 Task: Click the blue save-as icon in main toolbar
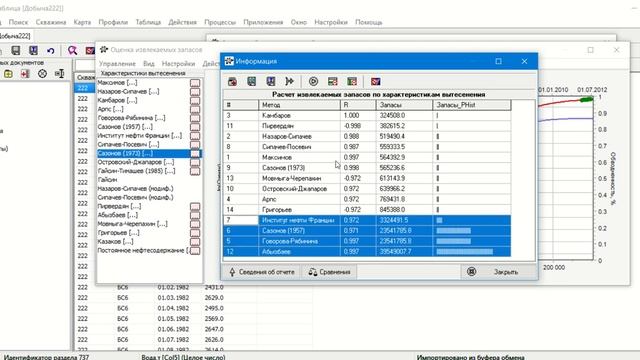(x=33, y=50)
